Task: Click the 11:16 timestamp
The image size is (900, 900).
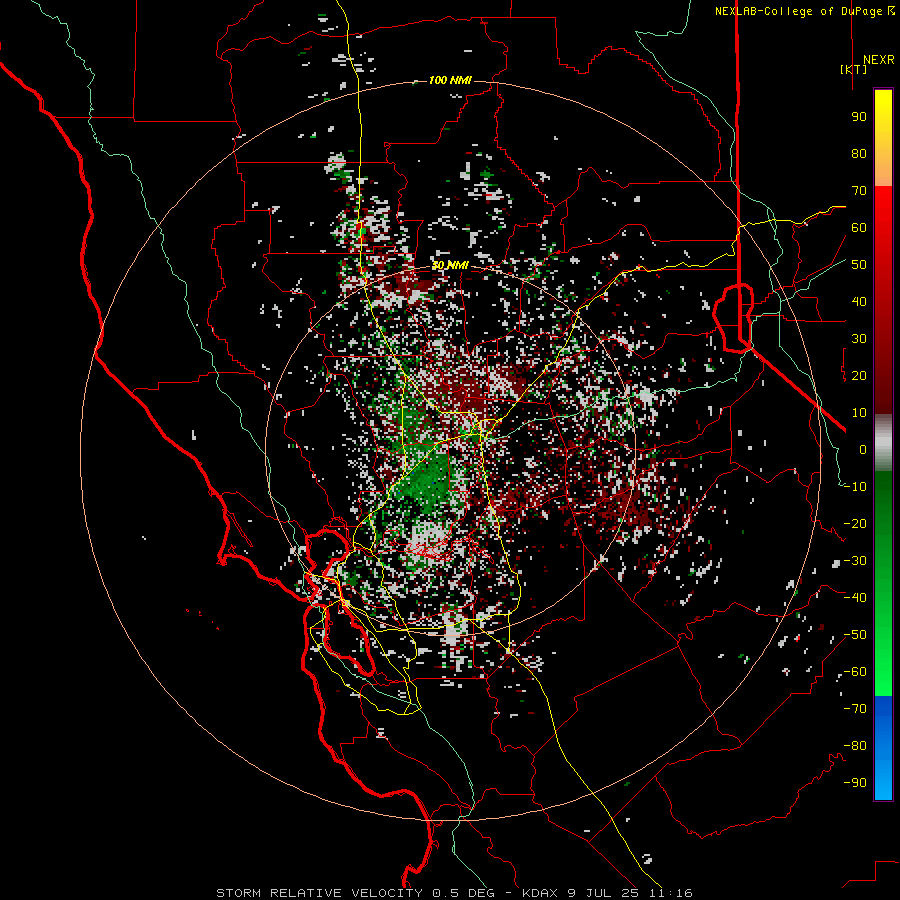Action: [671, 893]
